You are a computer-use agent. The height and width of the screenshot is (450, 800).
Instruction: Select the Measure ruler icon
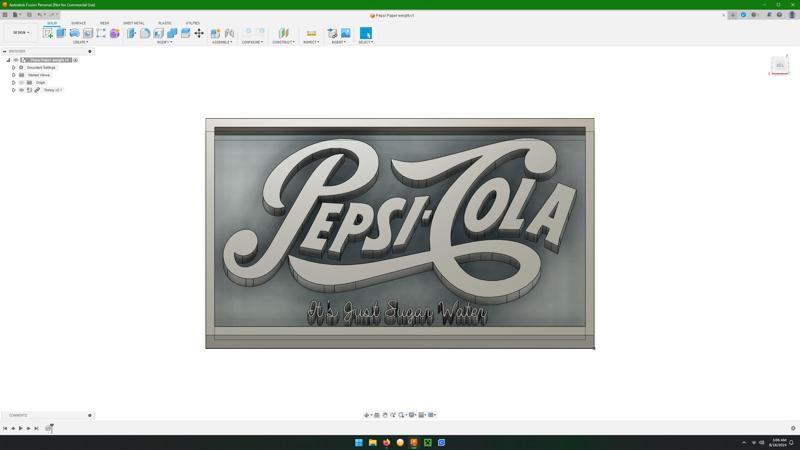point(311,33)
